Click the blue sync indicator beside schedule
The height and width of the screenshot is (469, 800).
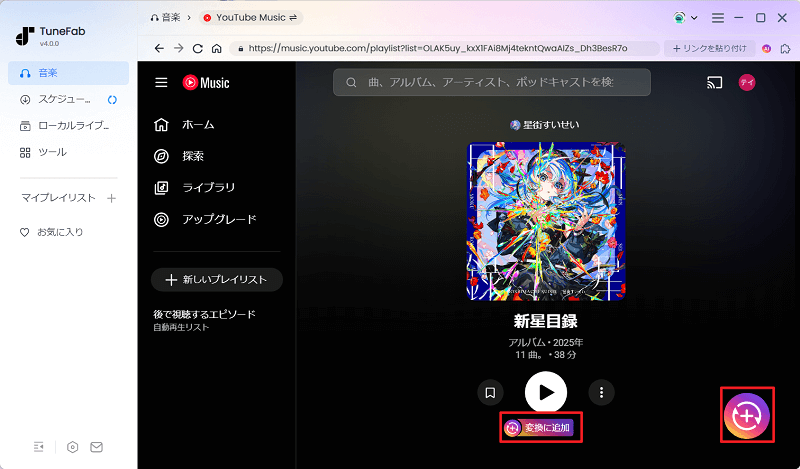[112, 100]
